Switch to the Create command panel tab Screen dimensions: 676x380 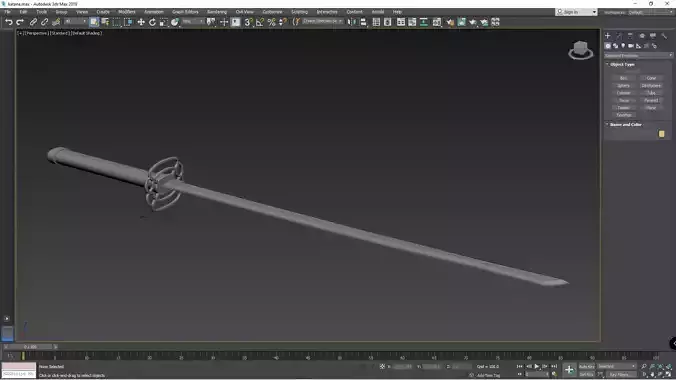click(x=608, y=36)
